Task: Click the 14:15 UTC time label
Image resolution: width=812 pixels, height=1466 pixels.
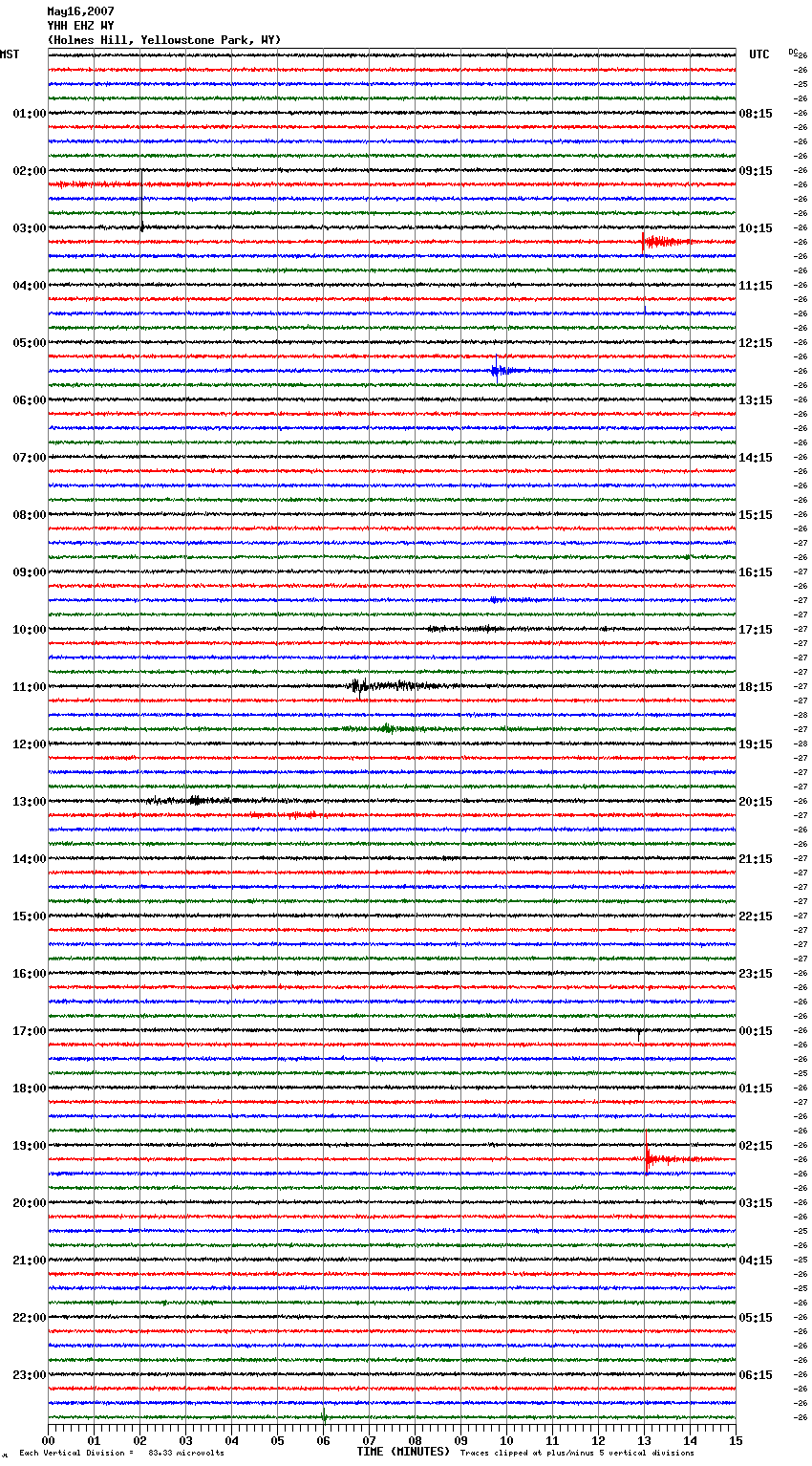Action: (x=756, y=458)
